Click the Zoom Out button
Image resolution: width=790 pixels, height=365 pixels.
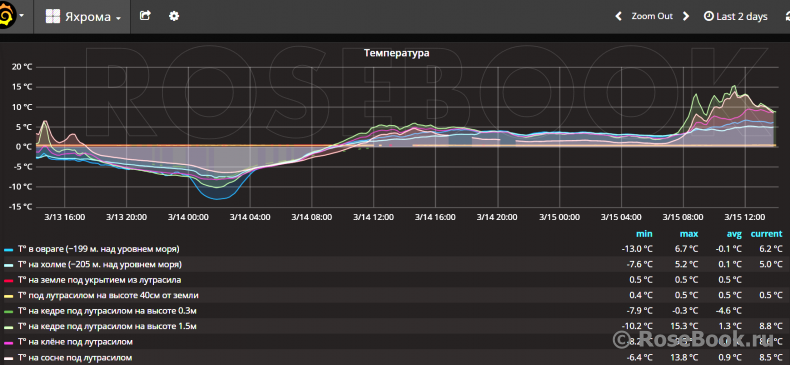click(x=652, y=17)
